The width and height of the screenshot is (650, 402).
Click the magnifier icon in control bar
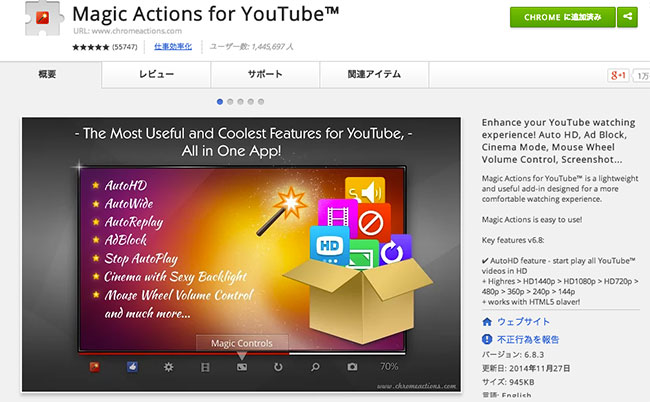(315, 367)
